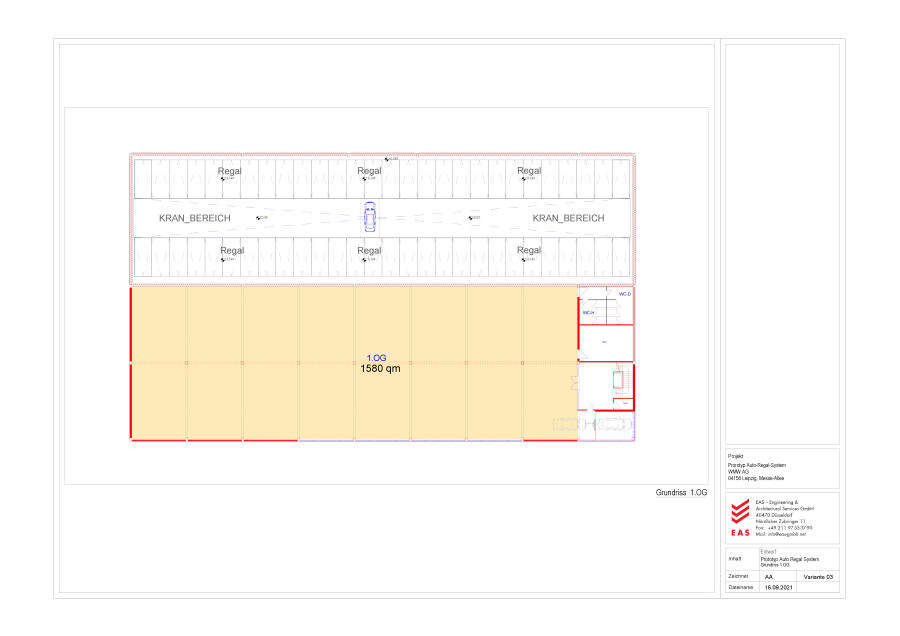Click the top-left Regal label
Image resolution: width=900 pixels, height=636 pixels.
click(231, 171)
